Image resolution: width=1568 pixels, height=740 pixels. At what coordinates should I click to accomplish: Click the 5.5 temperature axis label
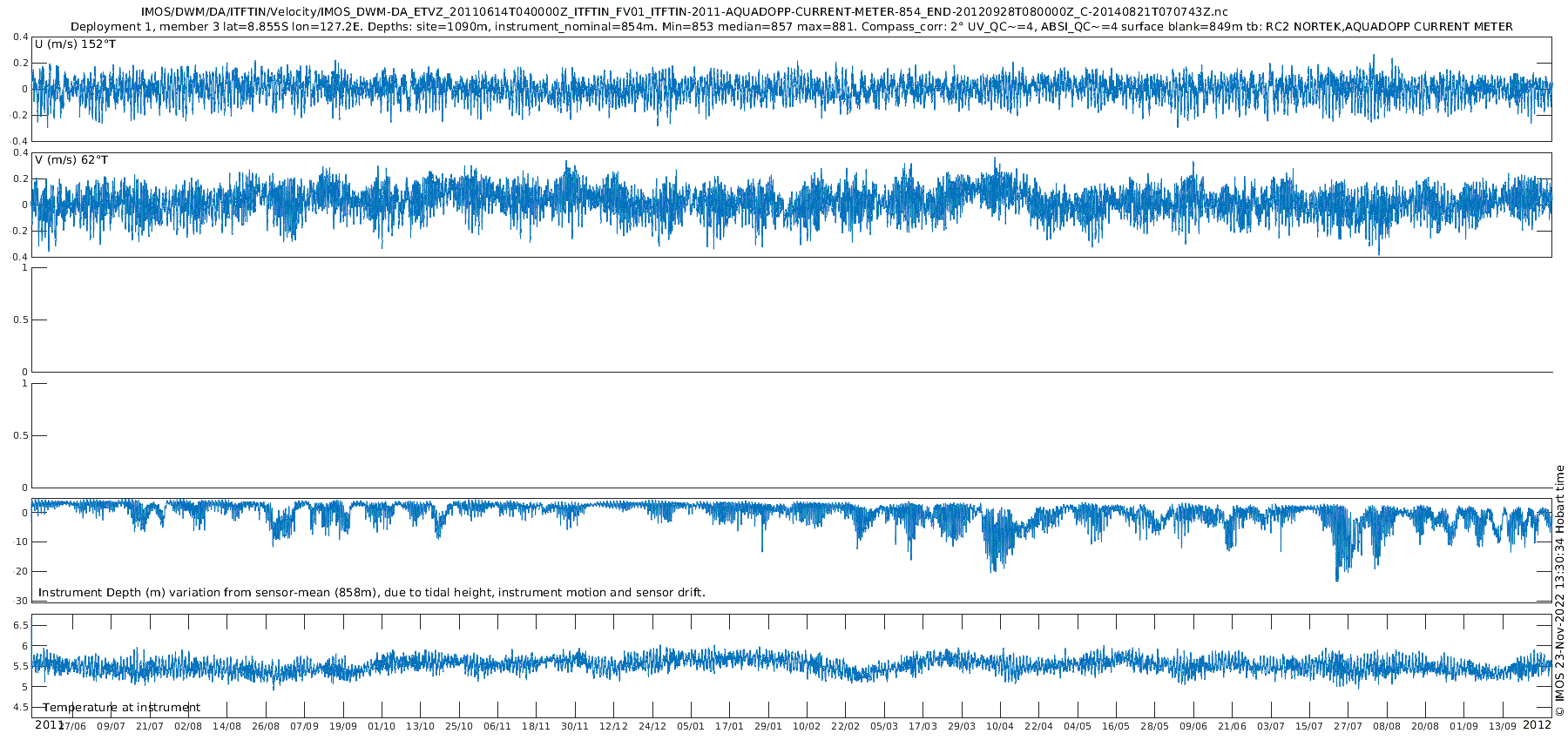pyautogui.click(x=20, y=666)
